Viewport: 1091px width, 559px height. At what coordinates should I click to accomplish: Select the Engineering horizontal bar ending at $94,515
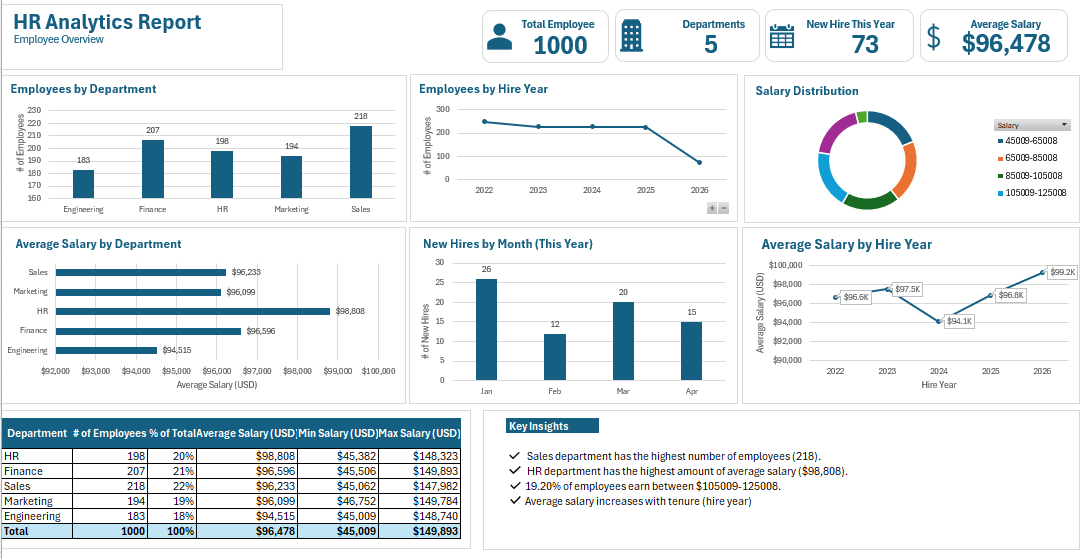tap(106, 350)
